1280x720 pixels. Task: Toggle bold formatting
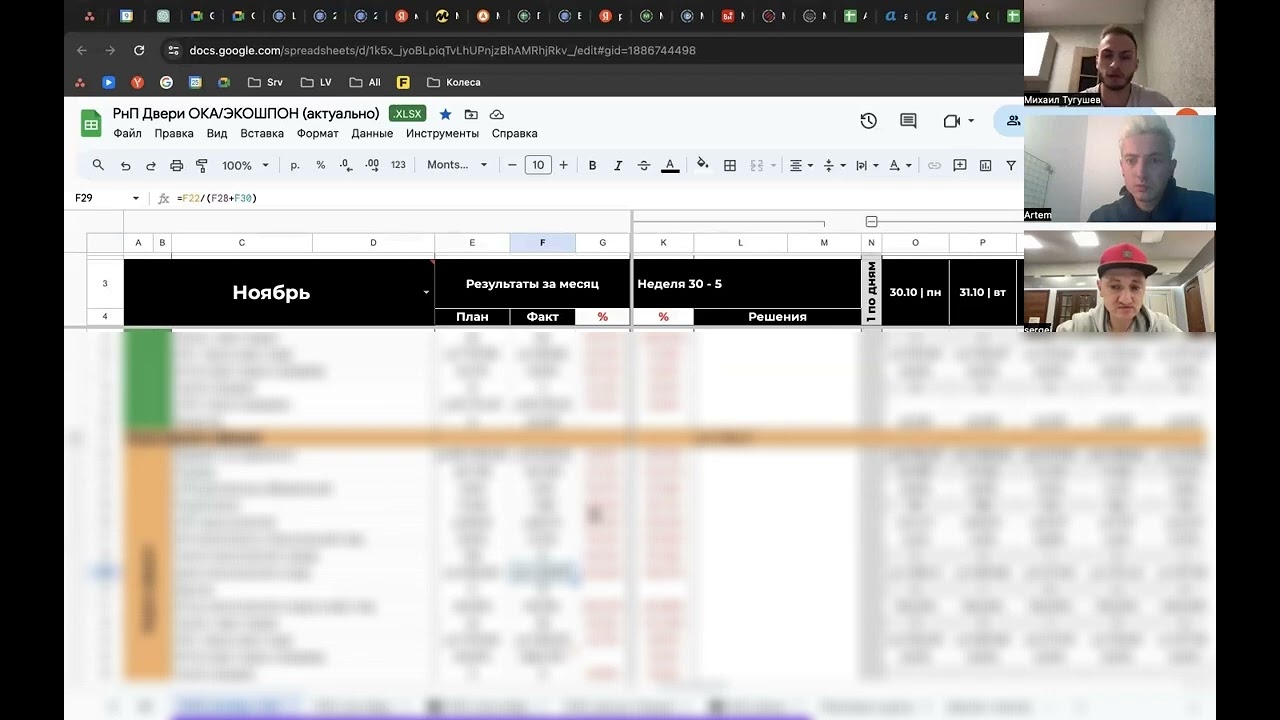(592, 165)
